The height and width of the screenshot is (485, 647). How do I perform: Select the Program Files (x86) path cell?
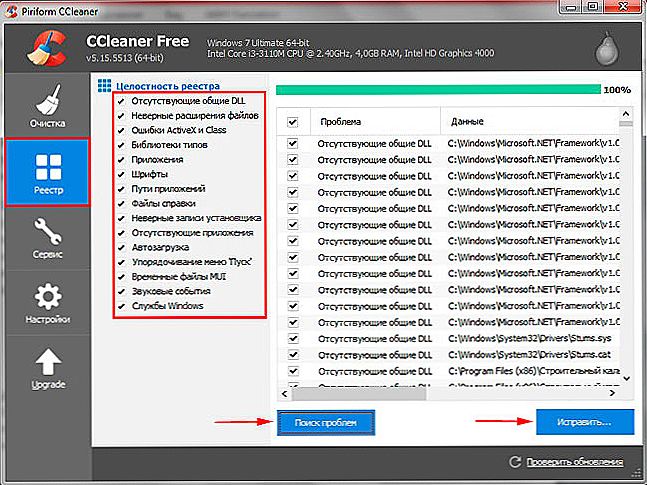534,371
